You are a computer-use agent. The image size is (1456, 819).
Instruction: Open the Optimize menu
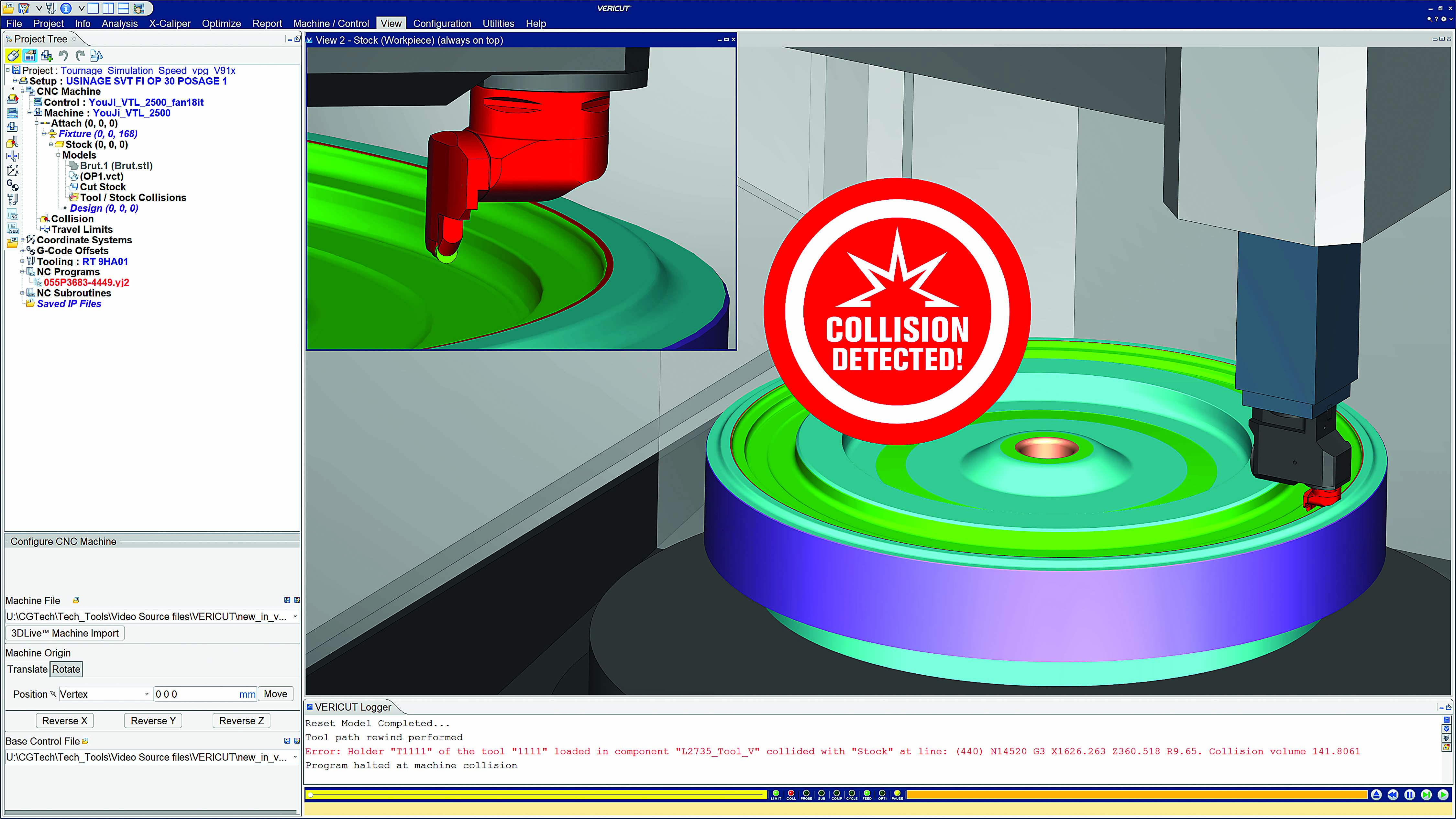221,23
